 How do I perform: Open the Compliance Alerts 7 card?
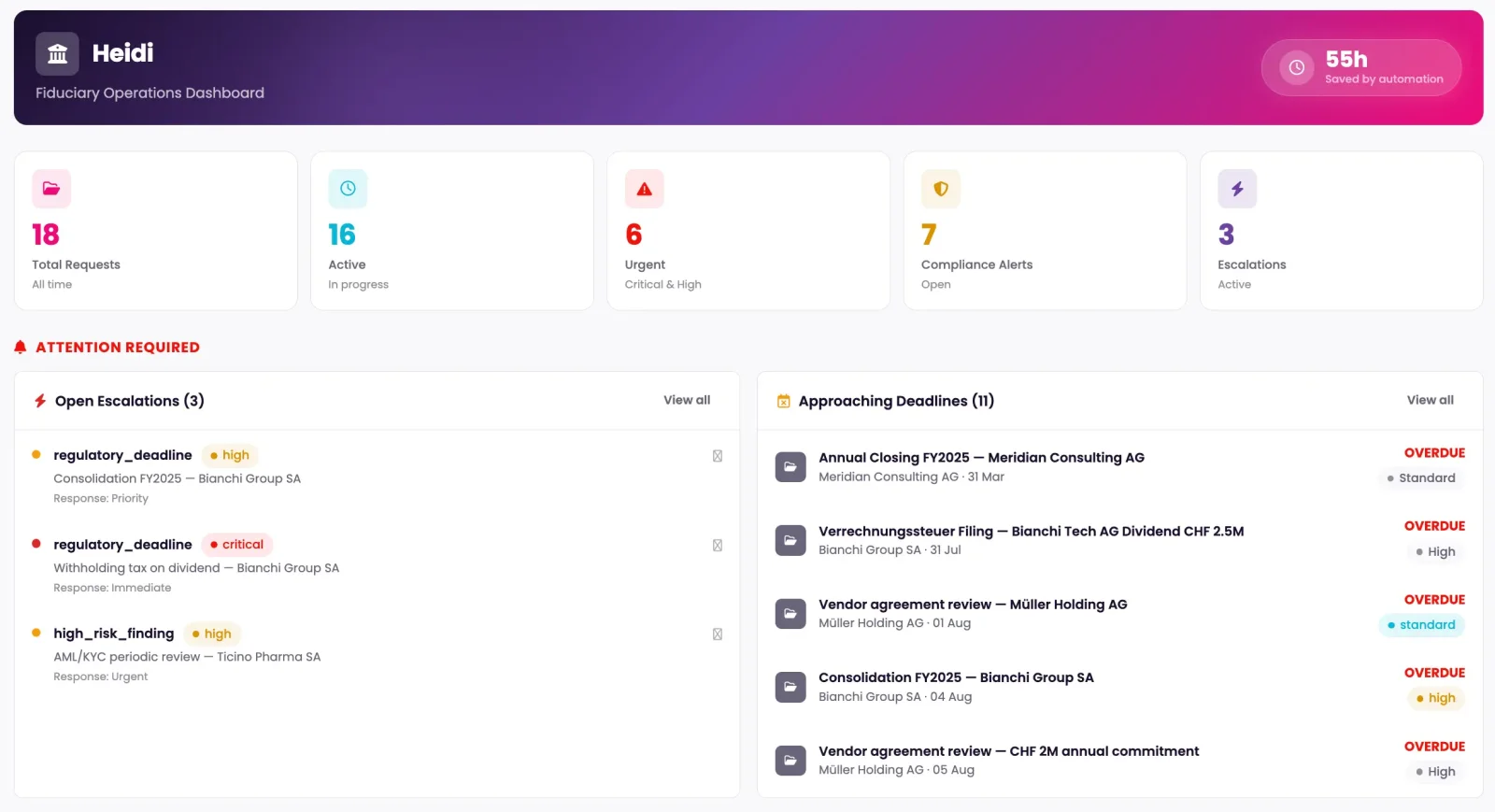coord(1045,231)
